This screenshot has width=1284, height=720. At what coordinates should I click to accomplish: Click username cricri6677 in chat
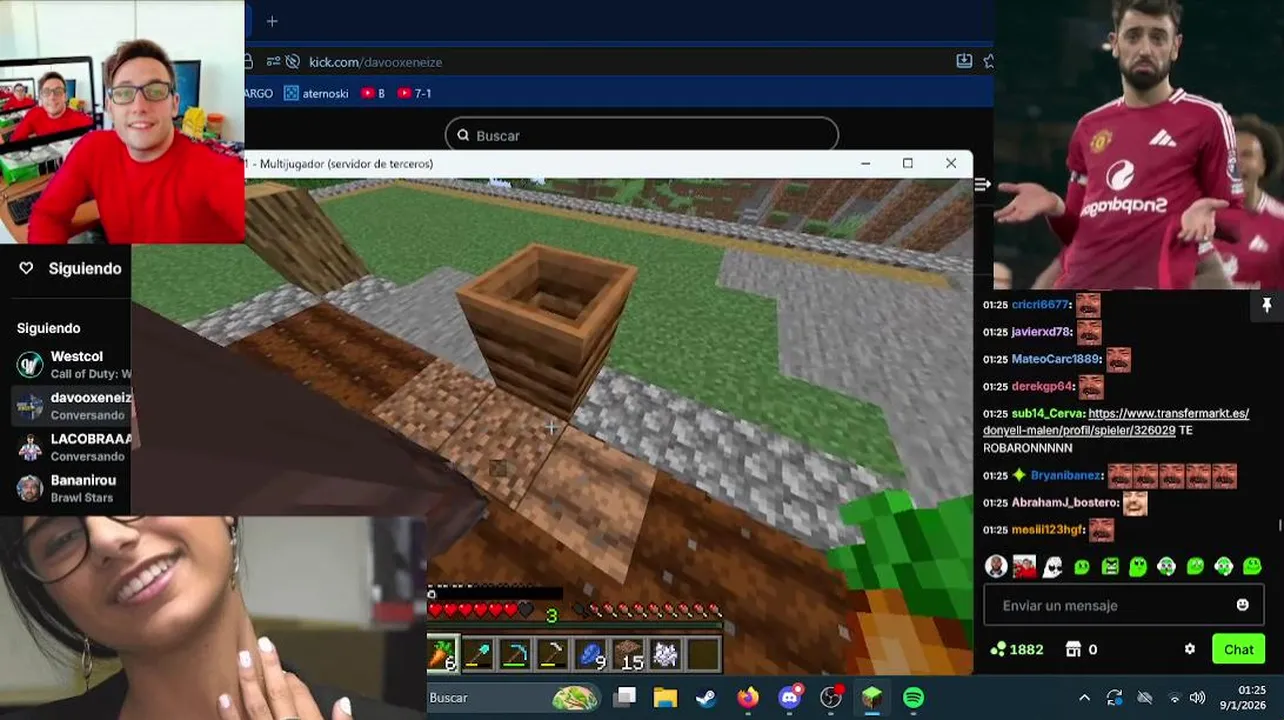click(1040, 304)
